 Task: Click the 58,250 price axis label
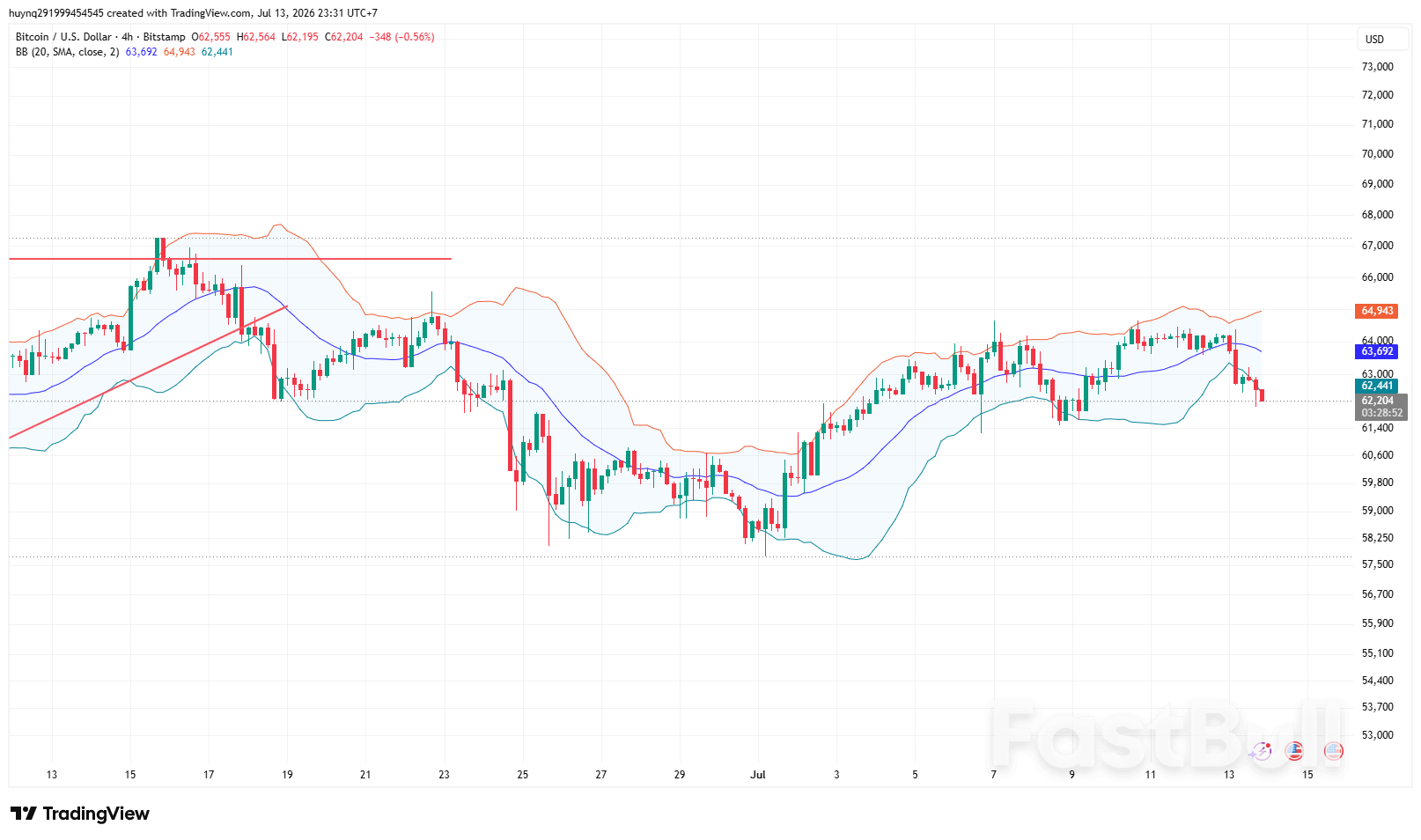(1377, 538)
